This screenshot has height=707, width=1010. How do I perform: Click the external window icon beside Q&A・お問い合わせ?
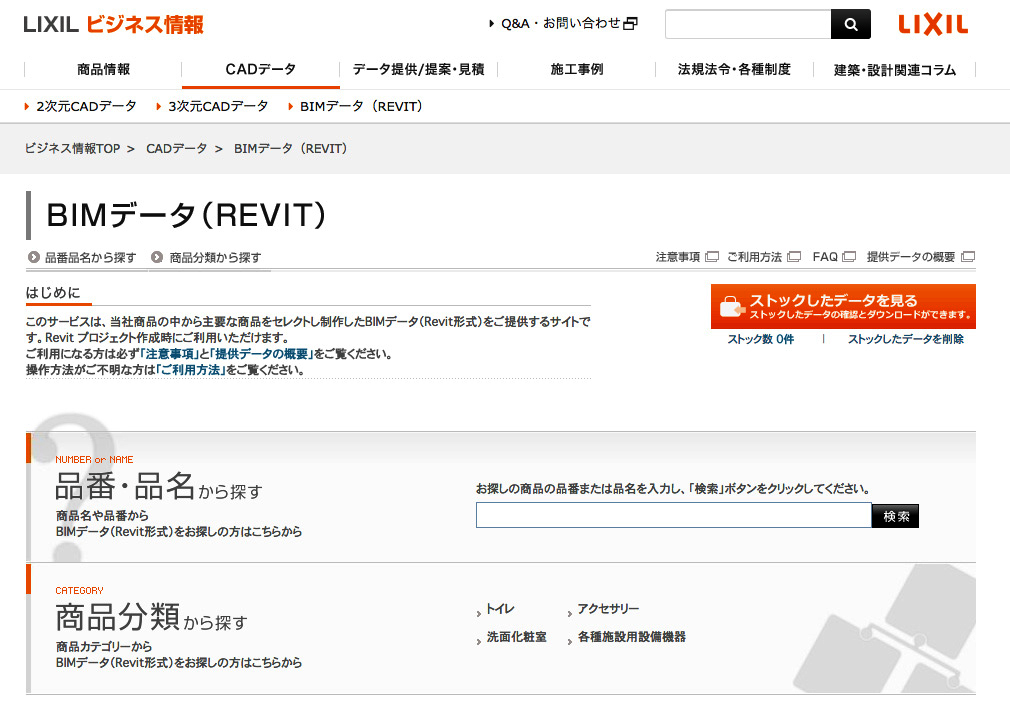coord(631,24)
